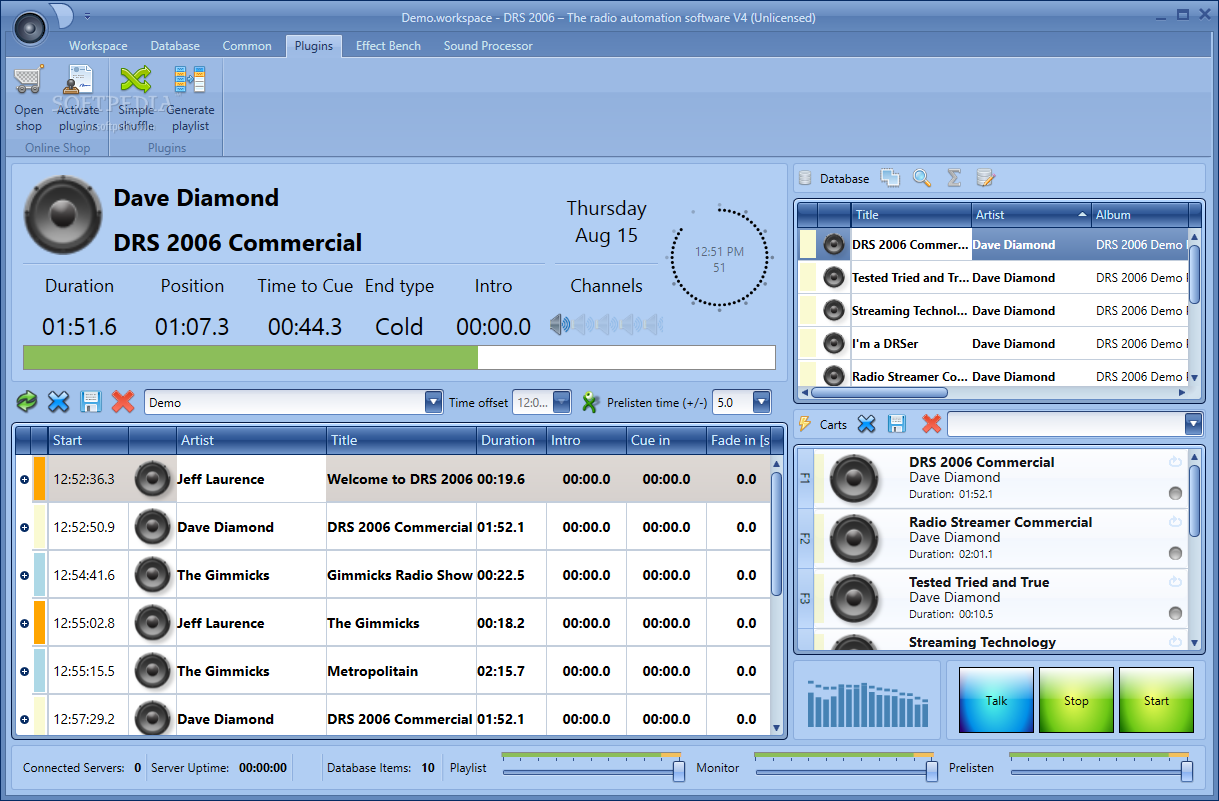Toggle the Tested Tried and True cart status indicator
The height and width of the screenshot is (801, 1219).
[1175, 613]
